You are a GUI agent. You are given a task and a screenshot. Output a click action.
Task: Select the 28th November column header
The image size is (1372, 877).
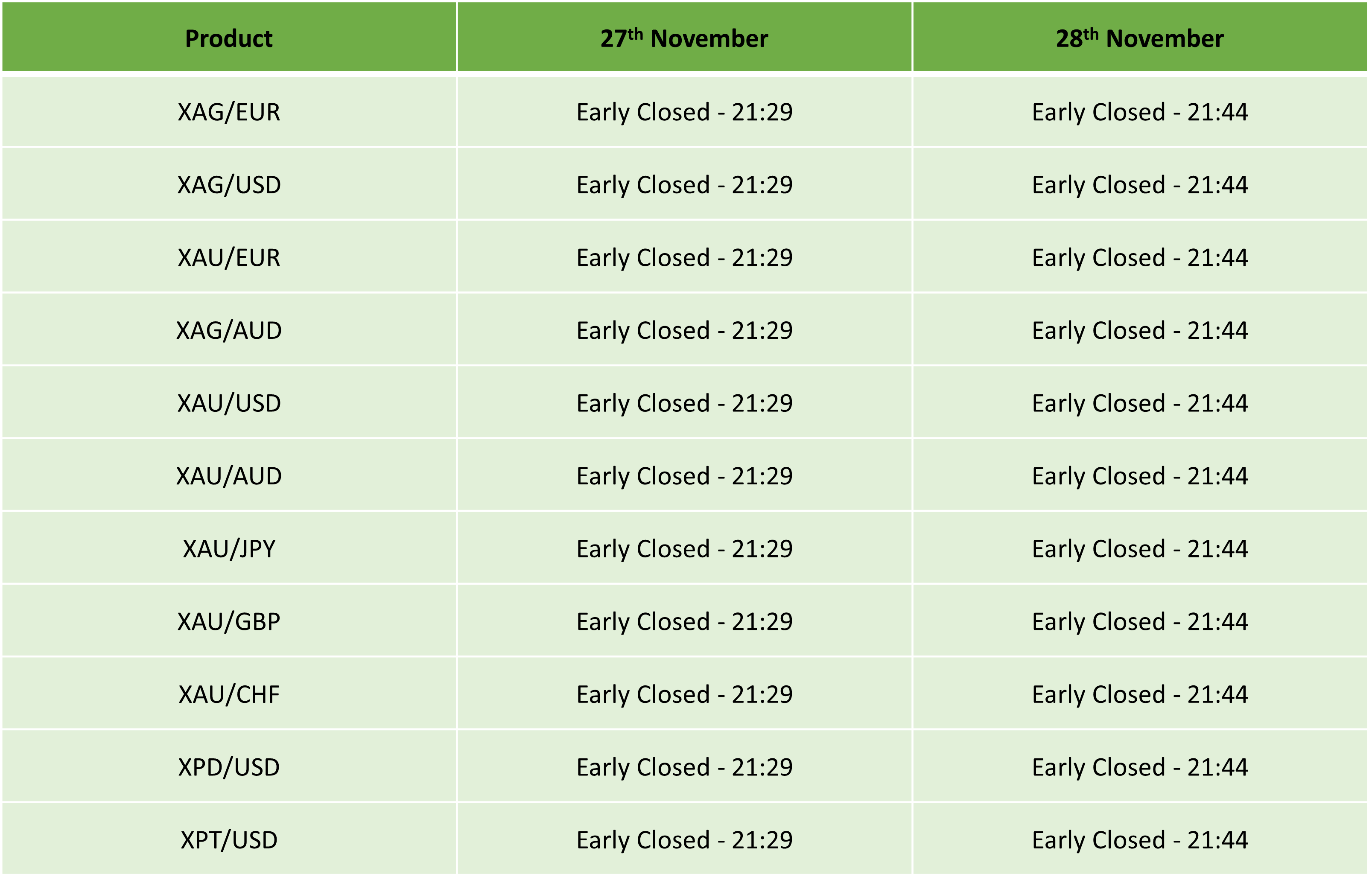click(x=1139, y=38)
